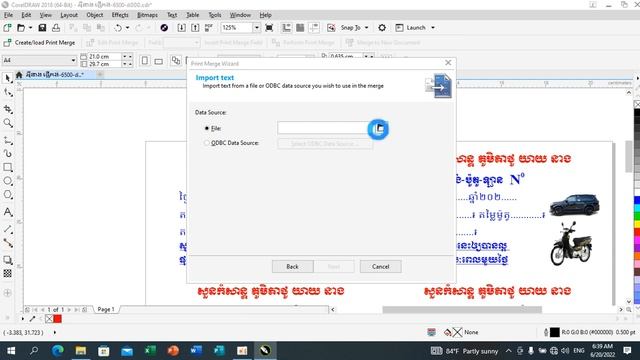
Task: Click the no-color swatch in document palette
Action: pos(49,319)
